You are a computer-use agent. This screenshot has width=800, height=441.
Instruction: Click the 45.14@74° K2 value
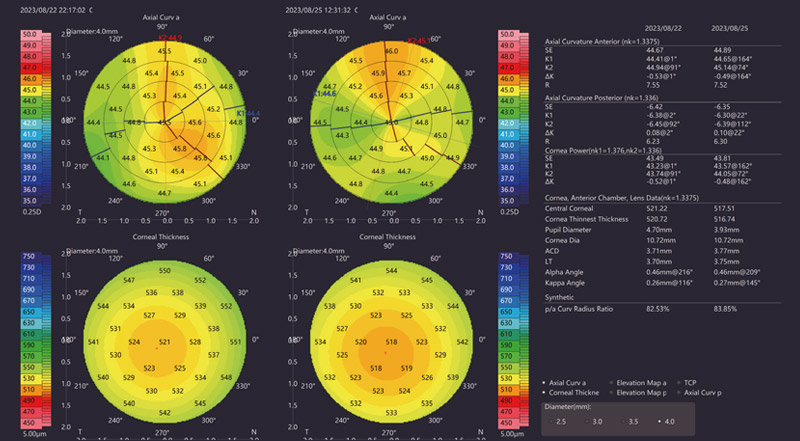coord(730,67)
